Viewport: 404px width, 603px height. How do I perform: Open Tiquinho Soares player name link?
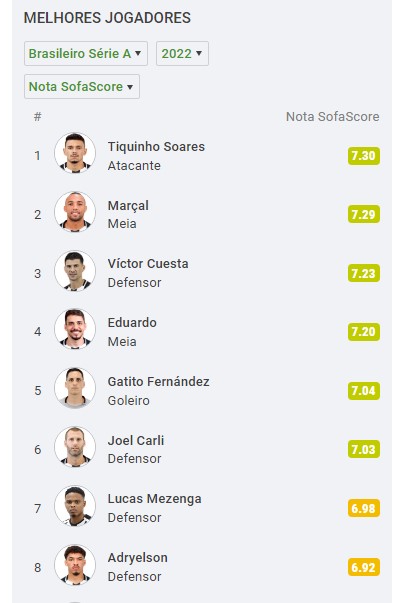coord(156,147)
